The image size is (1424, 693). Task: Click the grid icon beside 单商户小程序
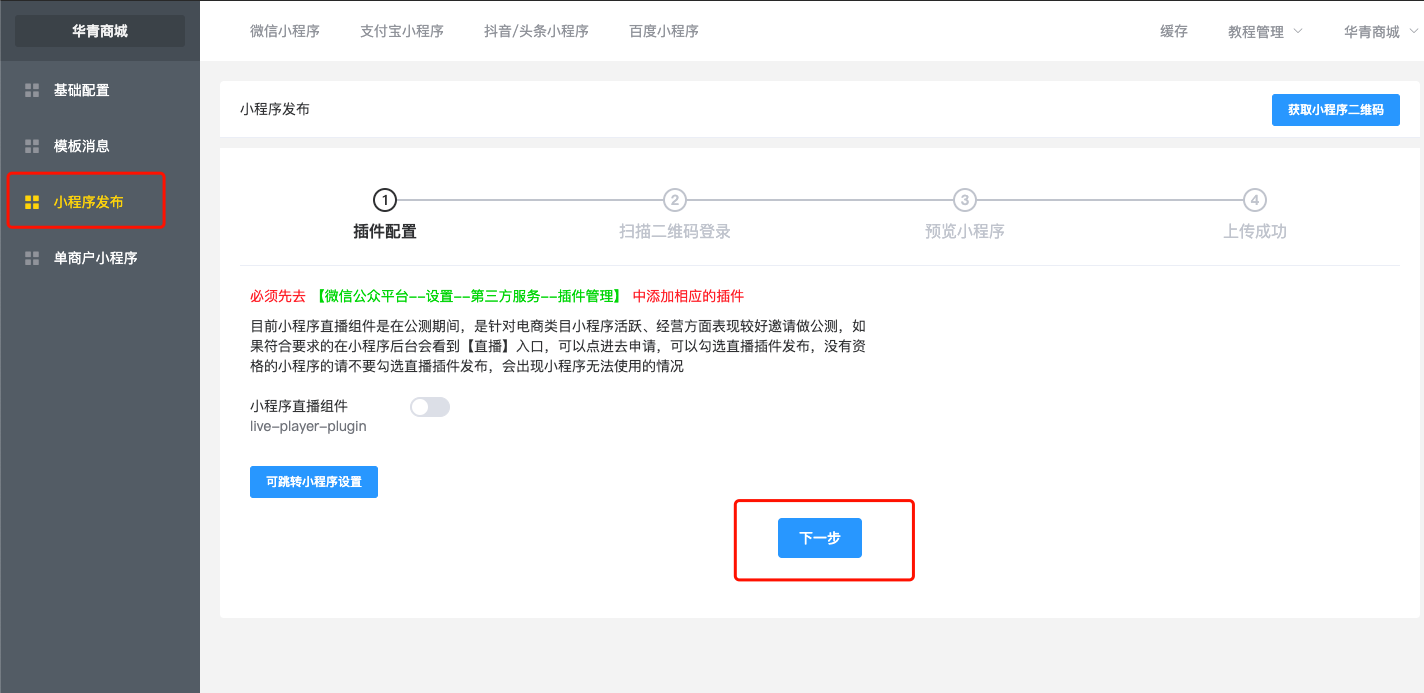pos(32,258)
